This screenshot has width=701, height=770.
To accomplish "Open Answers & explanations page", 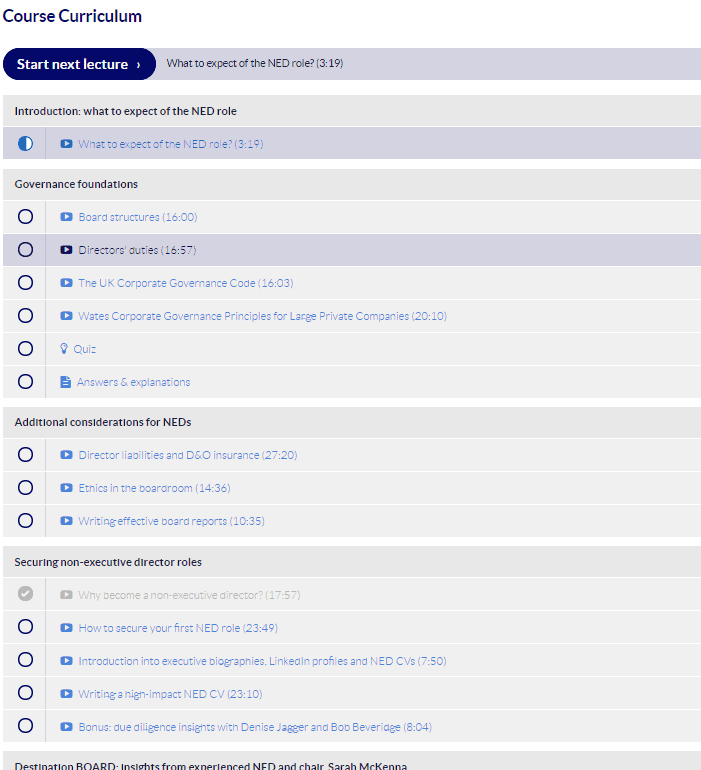I will coord(134,382).
